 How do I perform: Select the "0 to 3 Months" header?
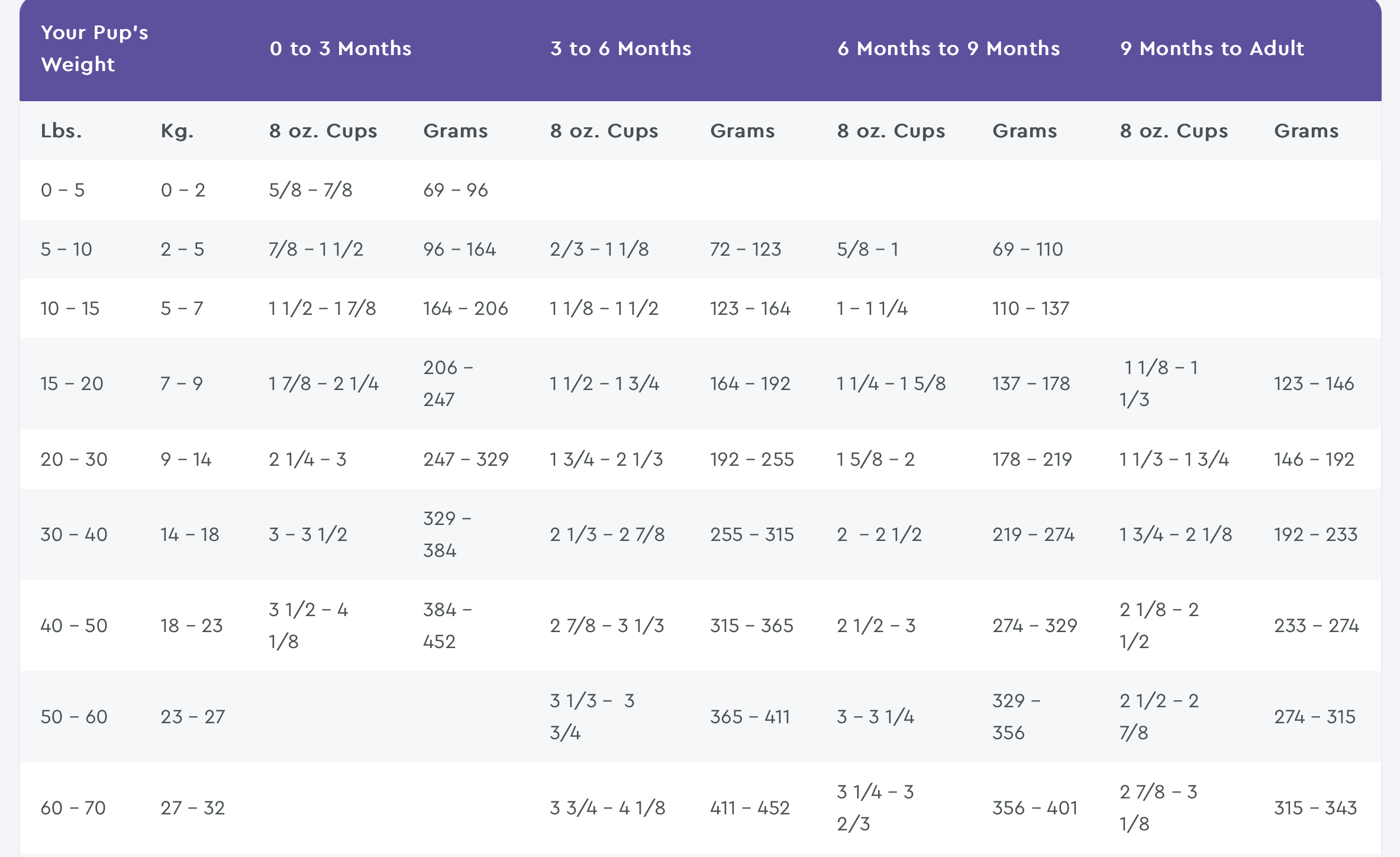340,49
